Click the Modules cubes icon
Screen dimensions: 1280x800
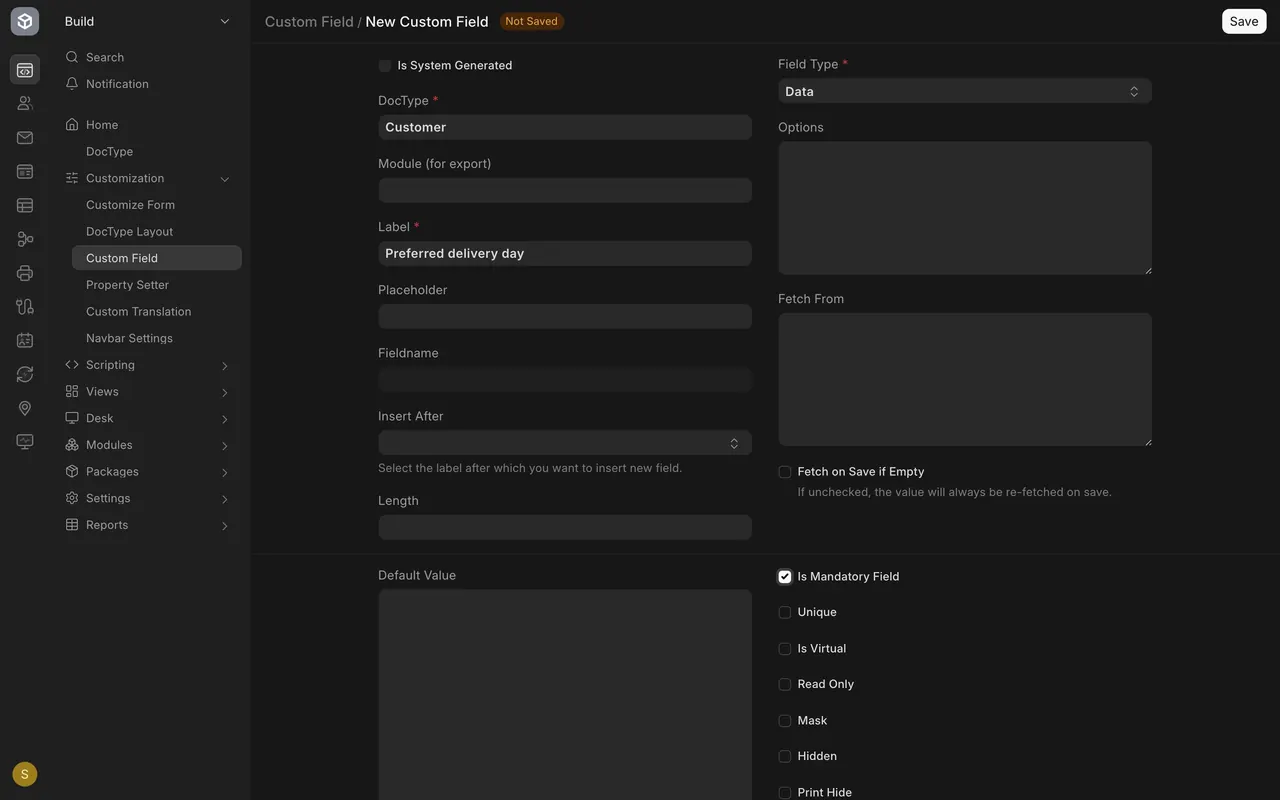point(72,445)
